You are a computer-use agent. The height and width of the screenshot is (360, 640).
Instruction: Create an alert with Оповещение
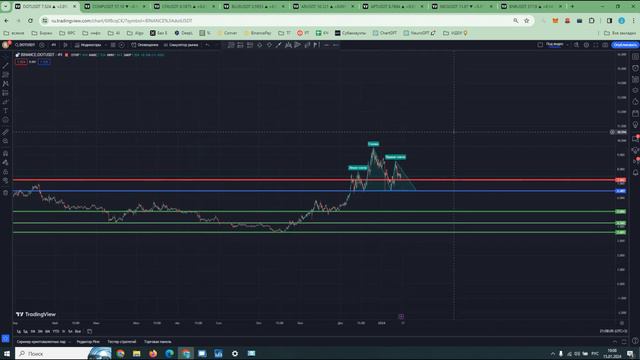144,45
